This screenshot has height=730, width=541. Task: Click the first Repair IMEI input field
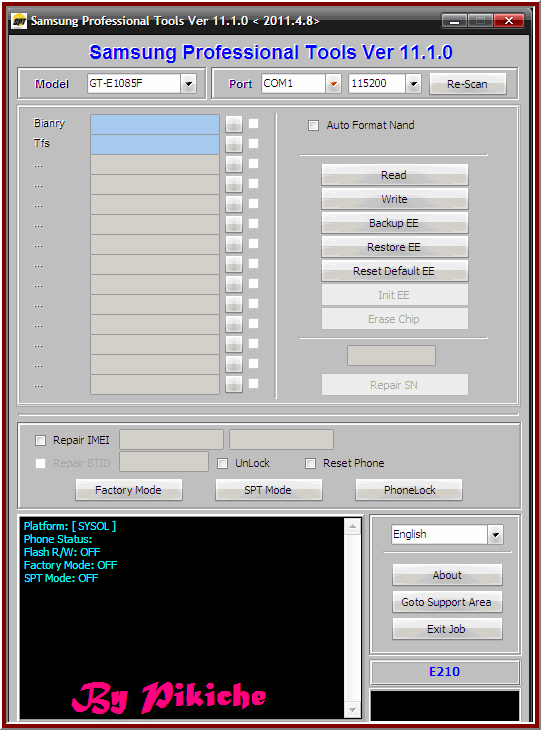(171, 439)
